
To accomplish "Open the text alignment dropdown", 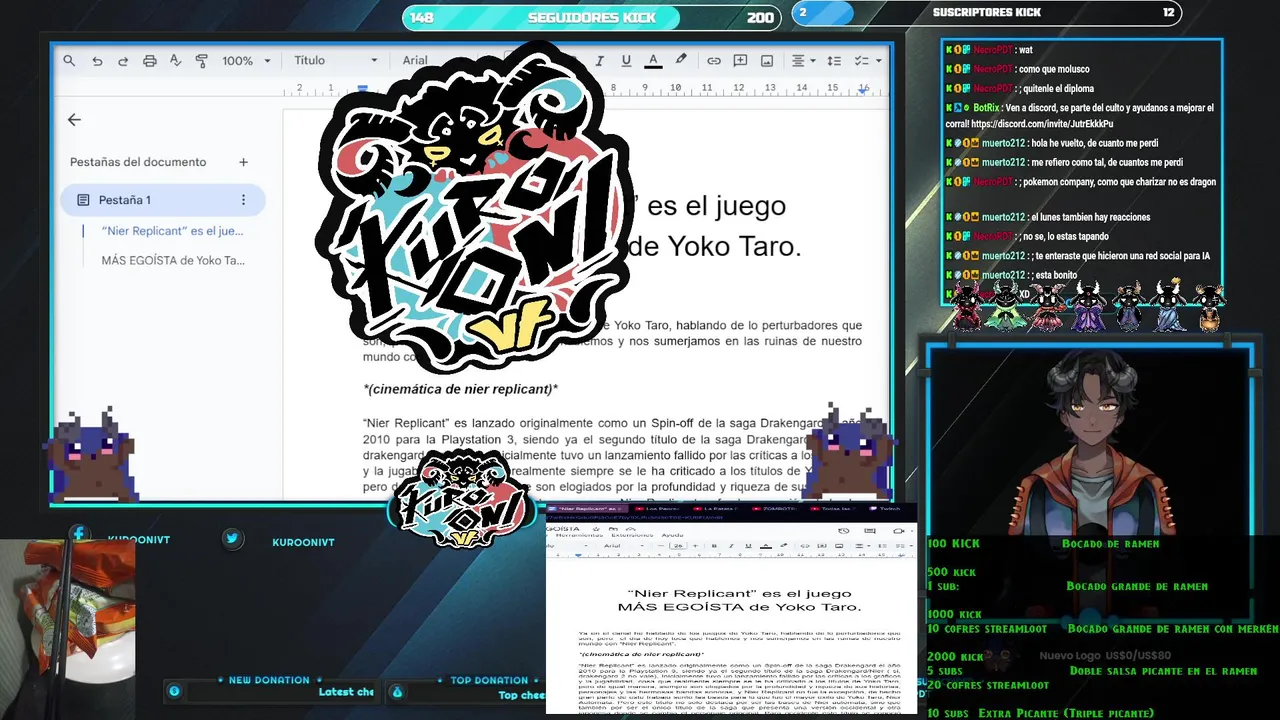I will 804,61.
